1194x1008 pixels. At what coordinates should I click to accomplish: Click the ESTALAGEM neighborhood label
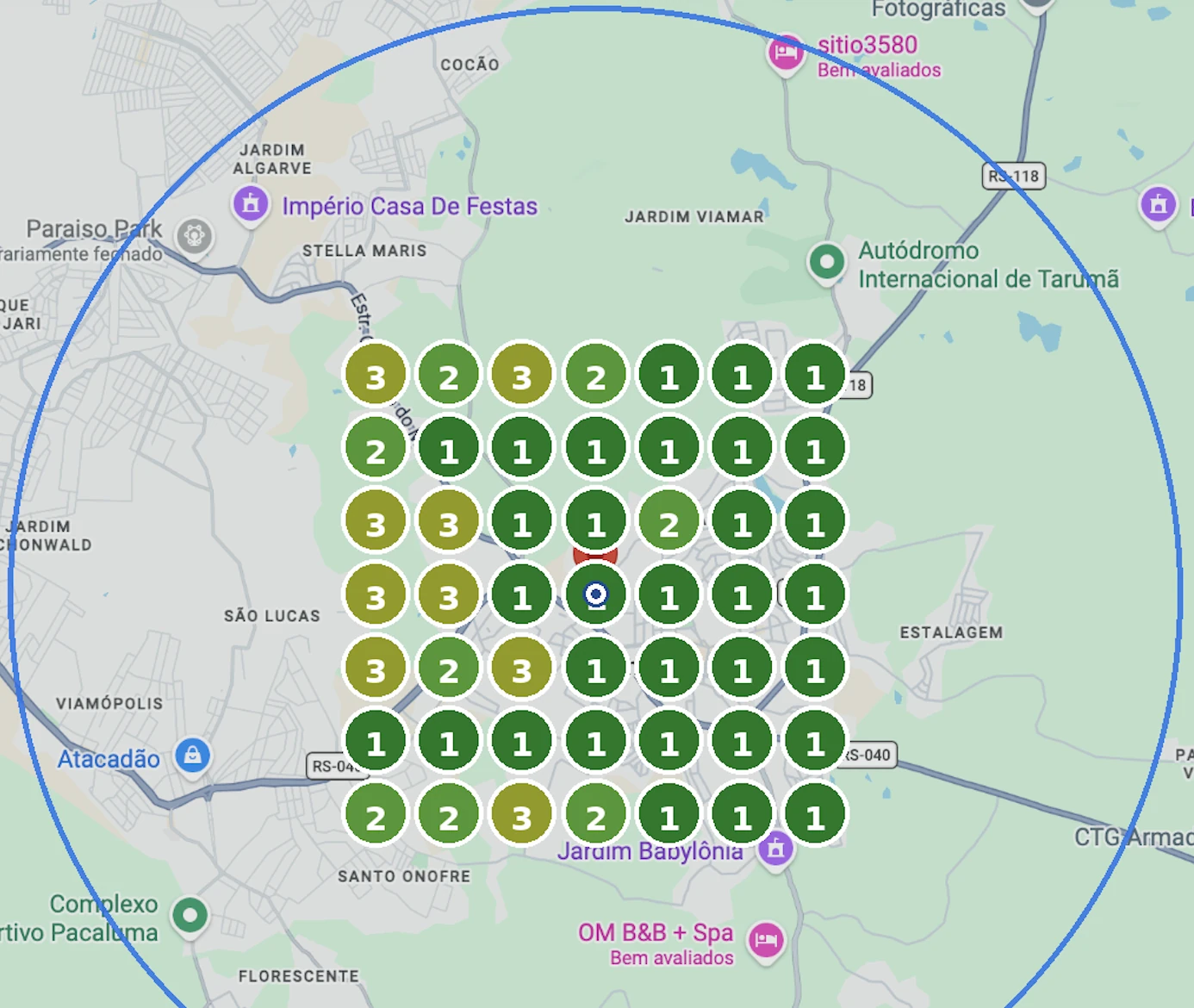coord(951,632)
